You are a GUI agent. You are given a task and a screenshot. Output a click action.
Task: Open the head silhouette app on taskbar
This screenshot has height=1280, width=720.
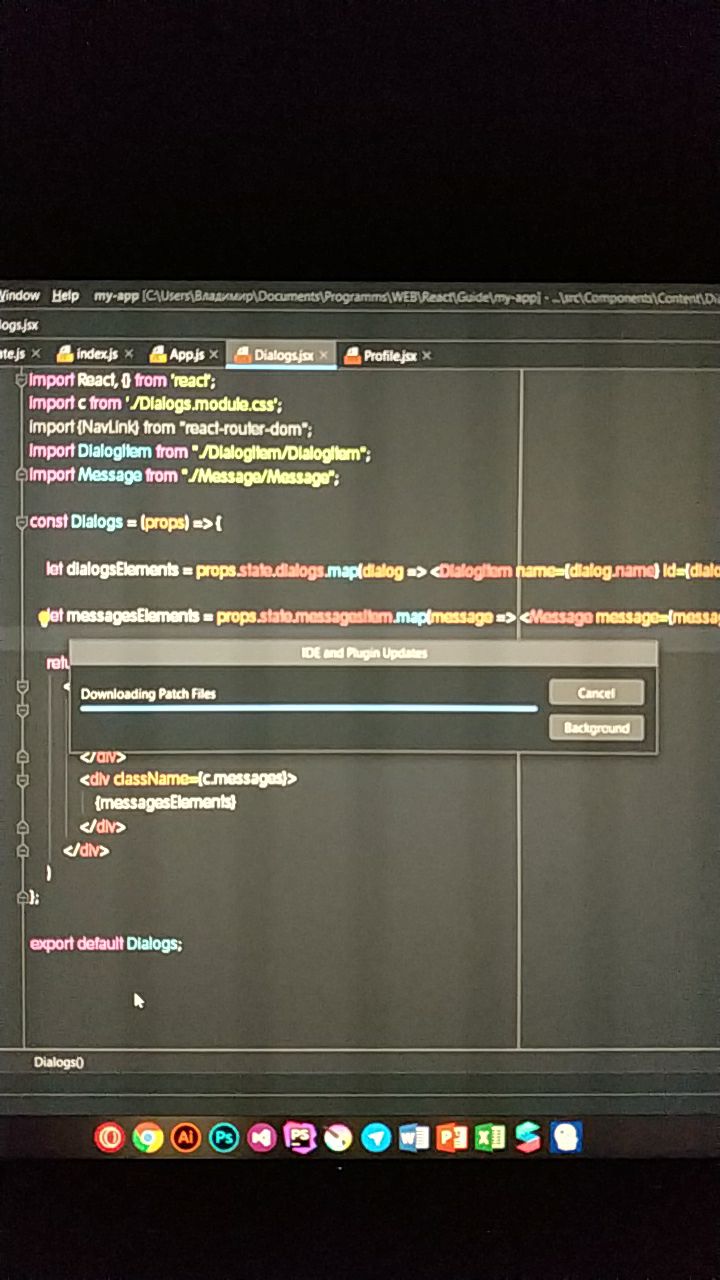566,1137
